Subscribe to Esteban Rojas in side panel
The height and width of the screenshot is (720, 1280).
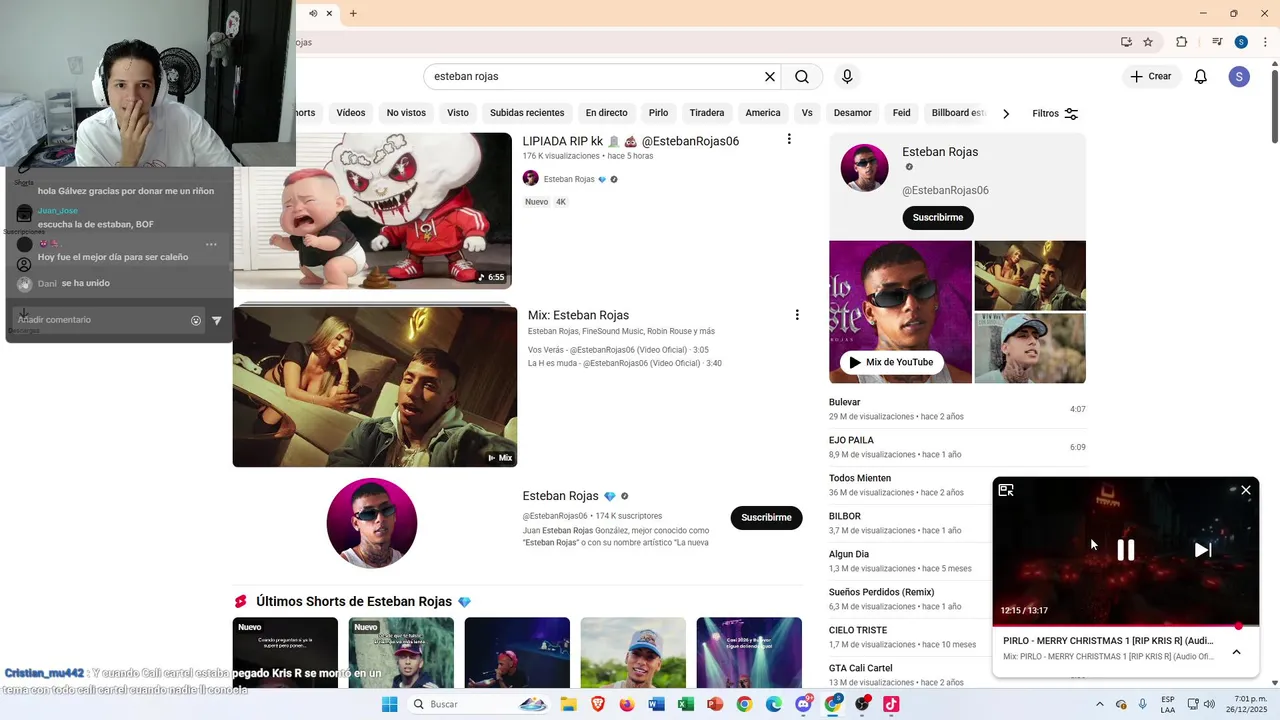[x=938, y=218]
